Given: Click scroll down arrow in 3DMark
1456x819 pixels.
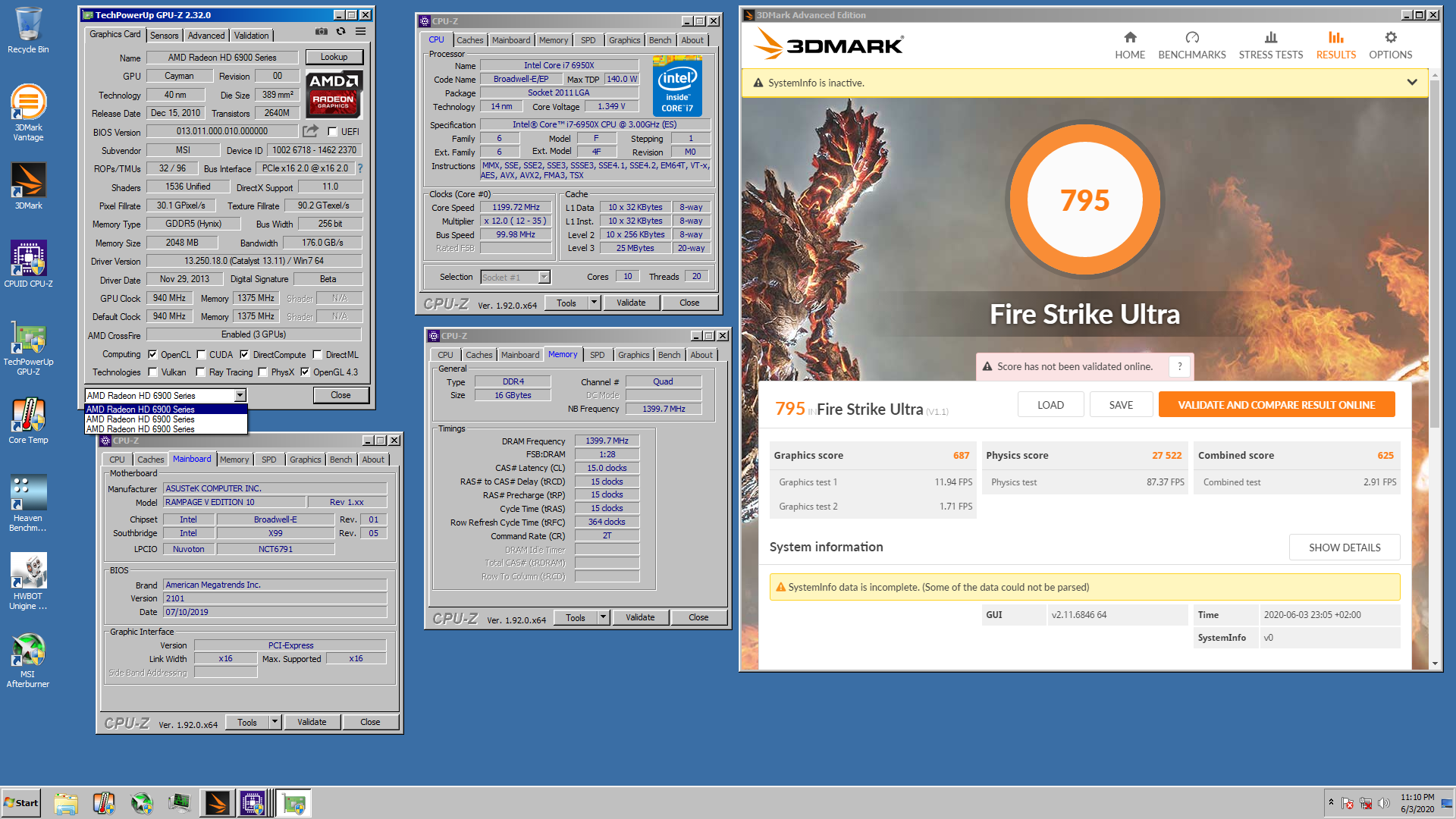Looking at the screenshot, I should [1435, 664].
